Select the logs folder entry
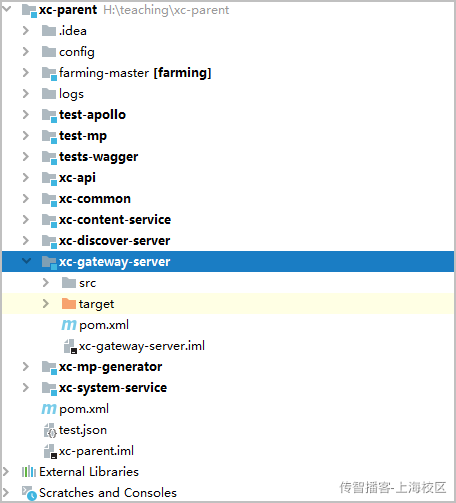The width and height of the screenshot is (456, 503). [x=71, y=94]
